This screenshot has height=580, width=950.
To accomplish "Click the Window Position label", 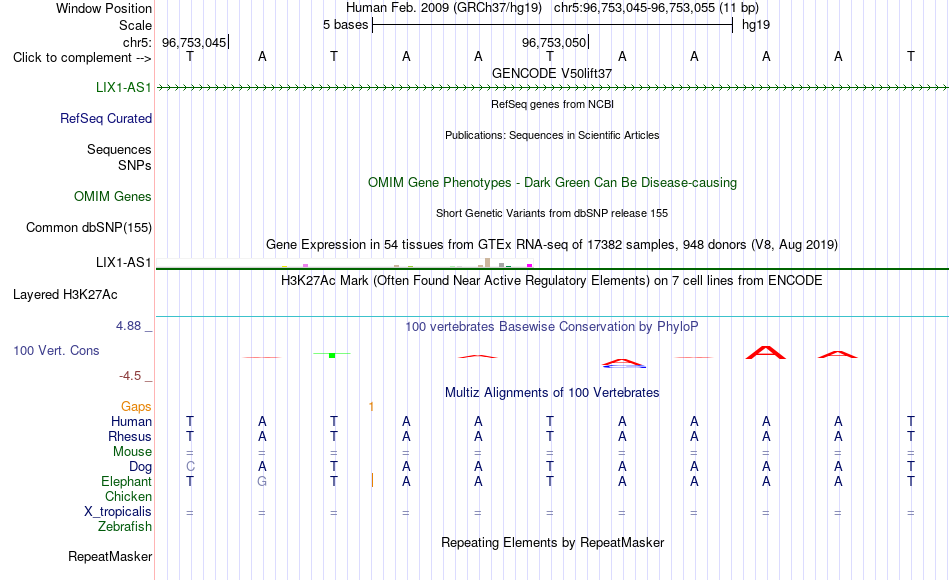I will pyautogui.click(x=104, y=8).
